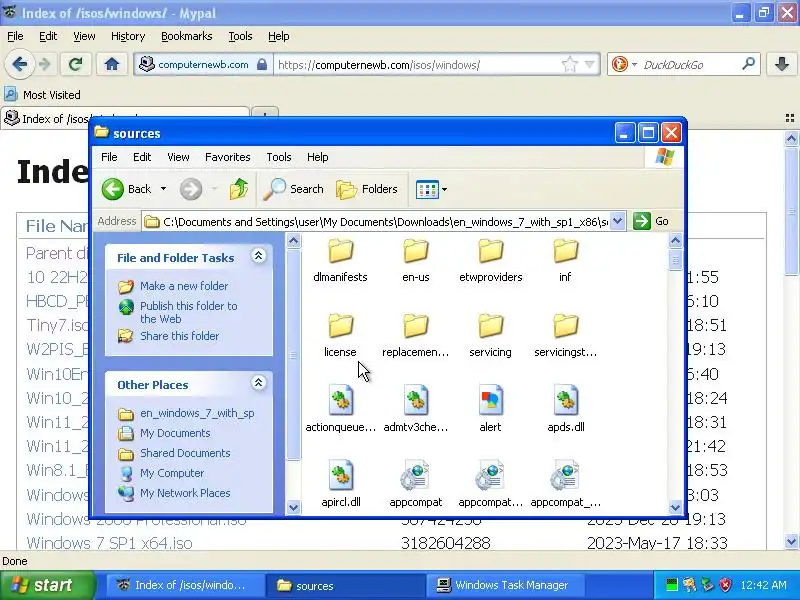Open DuckDuckGo search engine dropdown
The width and height of the screenshot is (800, 600).
634,65
